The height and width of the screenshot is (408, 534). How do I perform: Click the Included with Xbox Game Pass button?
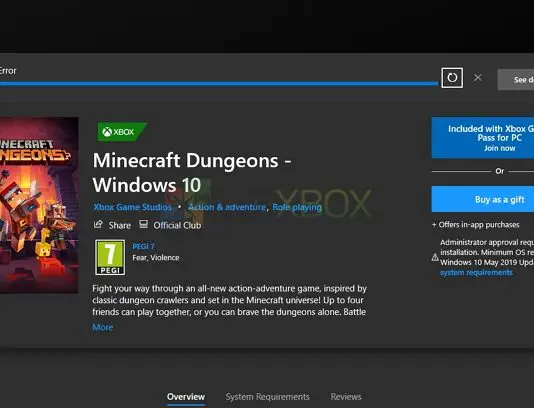483,138
